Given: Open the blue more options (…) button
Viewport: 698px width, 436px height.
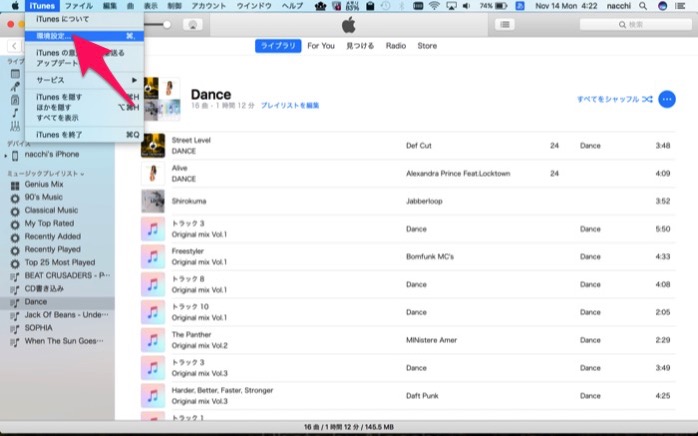Looking at the screenshot, I should click(x=667, y=99).
